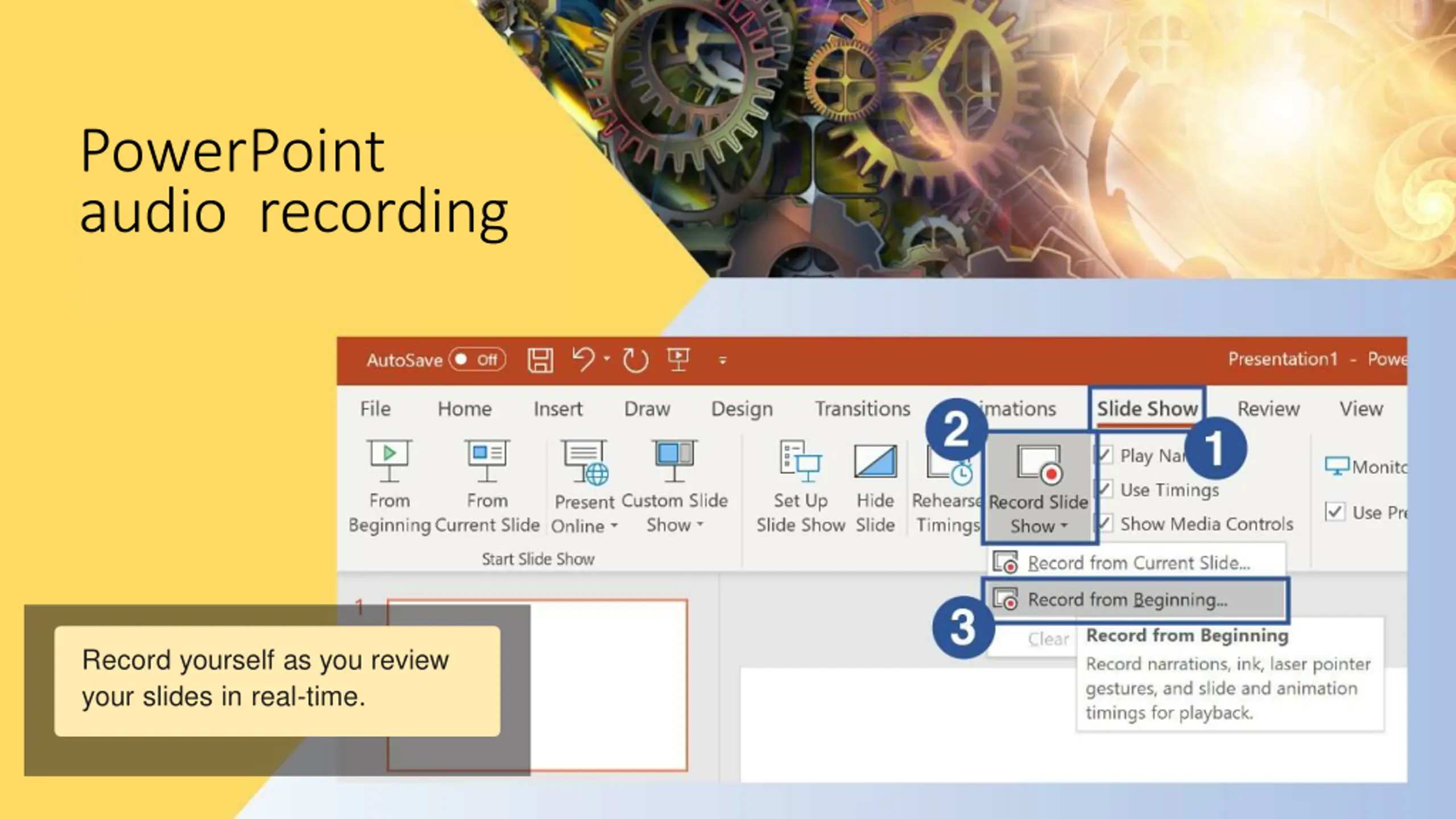Click From Beginning slideshow icon
The height and width of the screenshot is (819, 1456).
(389, 461)
